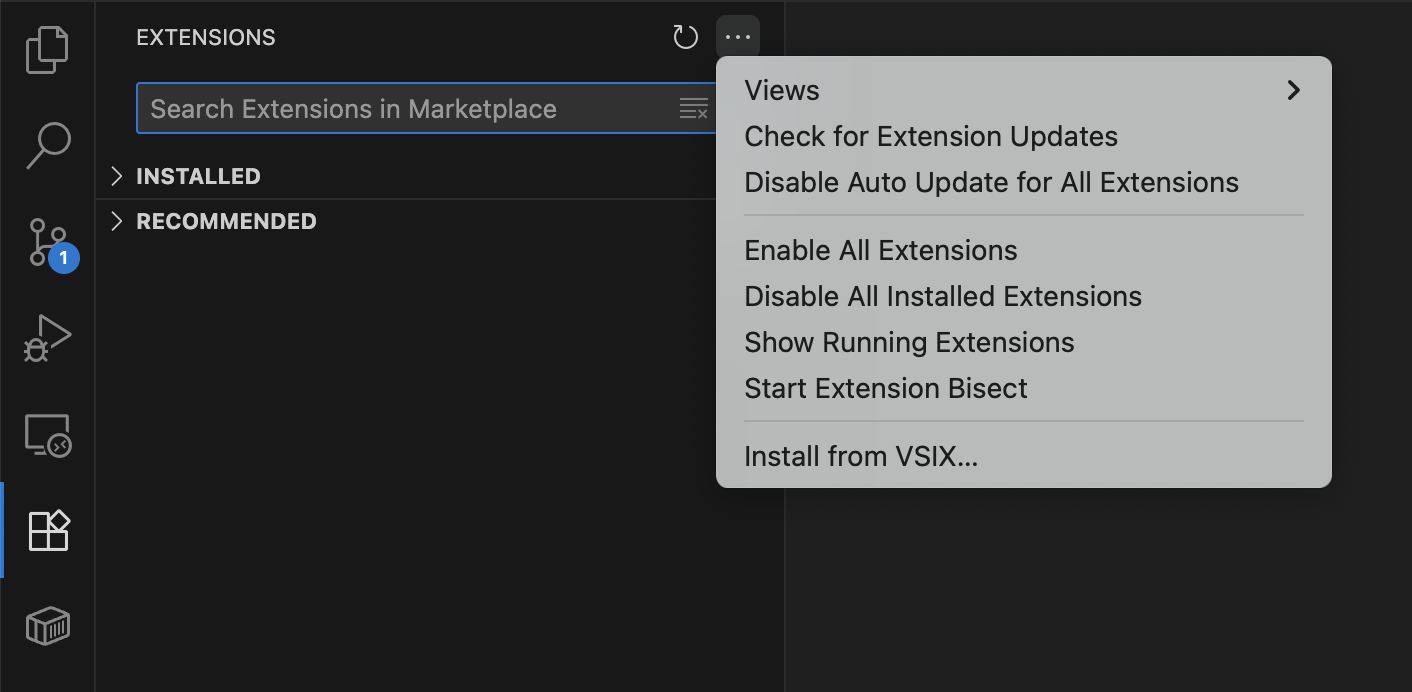
Task: Click the Search Extensions in Marketplace field
Action: click(400, 109)
